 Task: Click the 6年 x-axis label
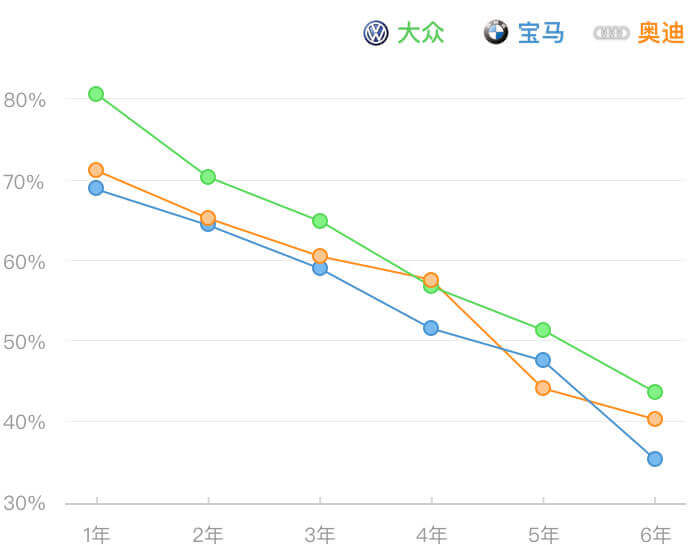pyautogui.click(x=655, y=534)
